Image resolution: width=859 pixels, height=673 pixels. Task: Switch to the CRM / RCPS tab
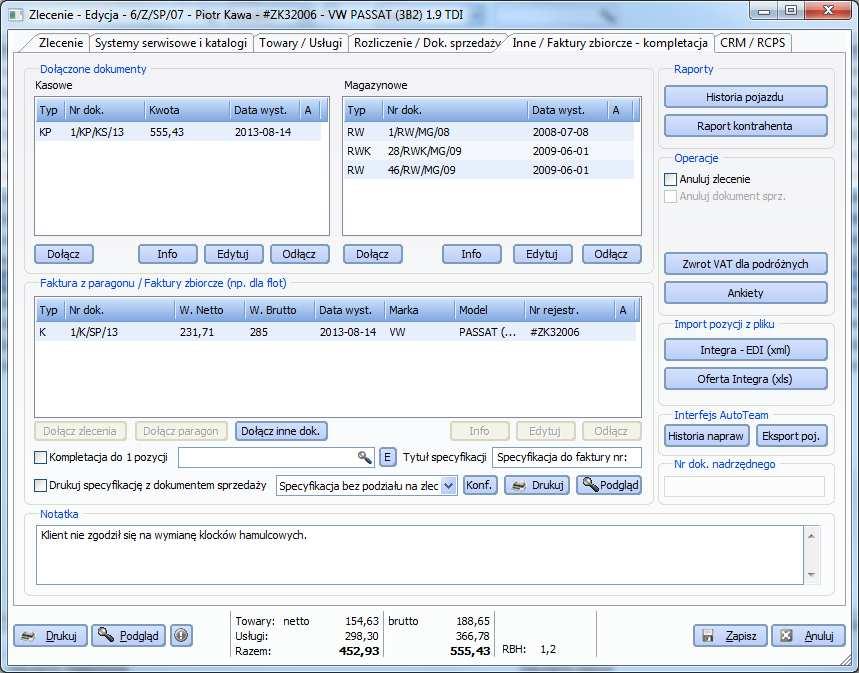753,43
